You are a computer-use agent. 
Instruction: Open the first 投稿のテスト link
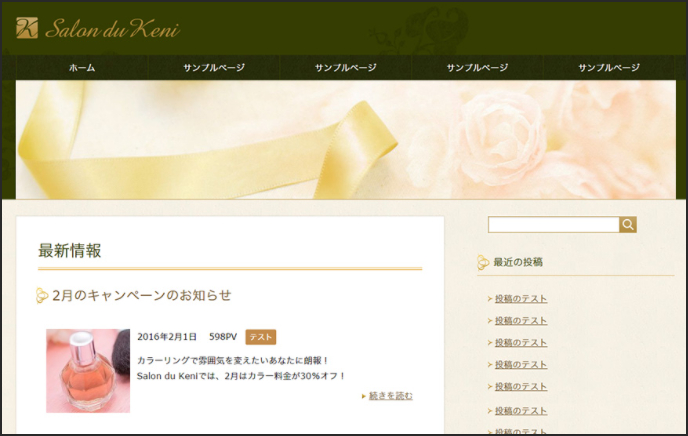tap(521, 299)
